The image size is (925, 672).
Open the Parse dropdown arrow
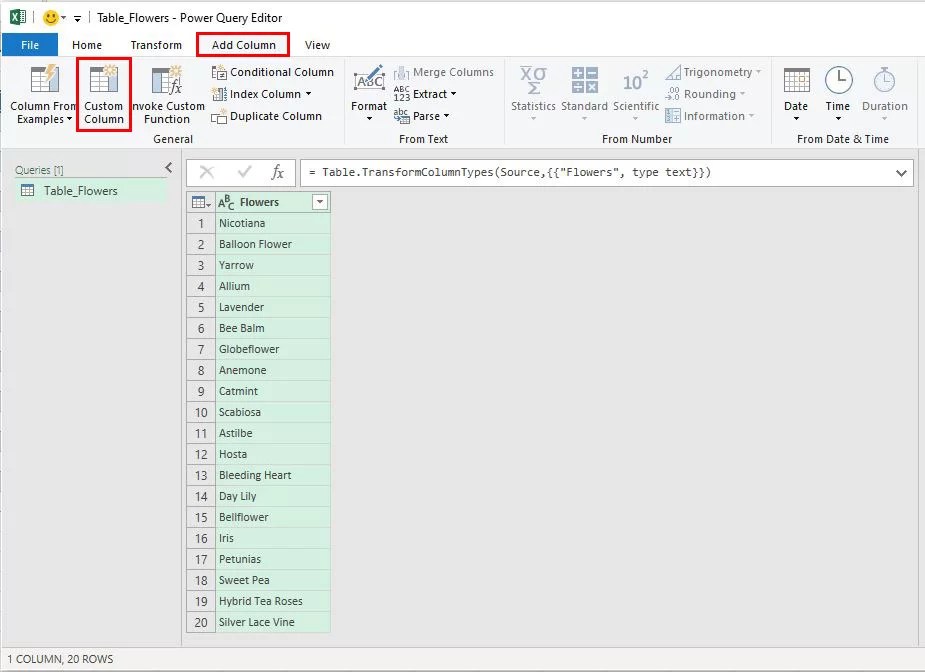point(447,116)
